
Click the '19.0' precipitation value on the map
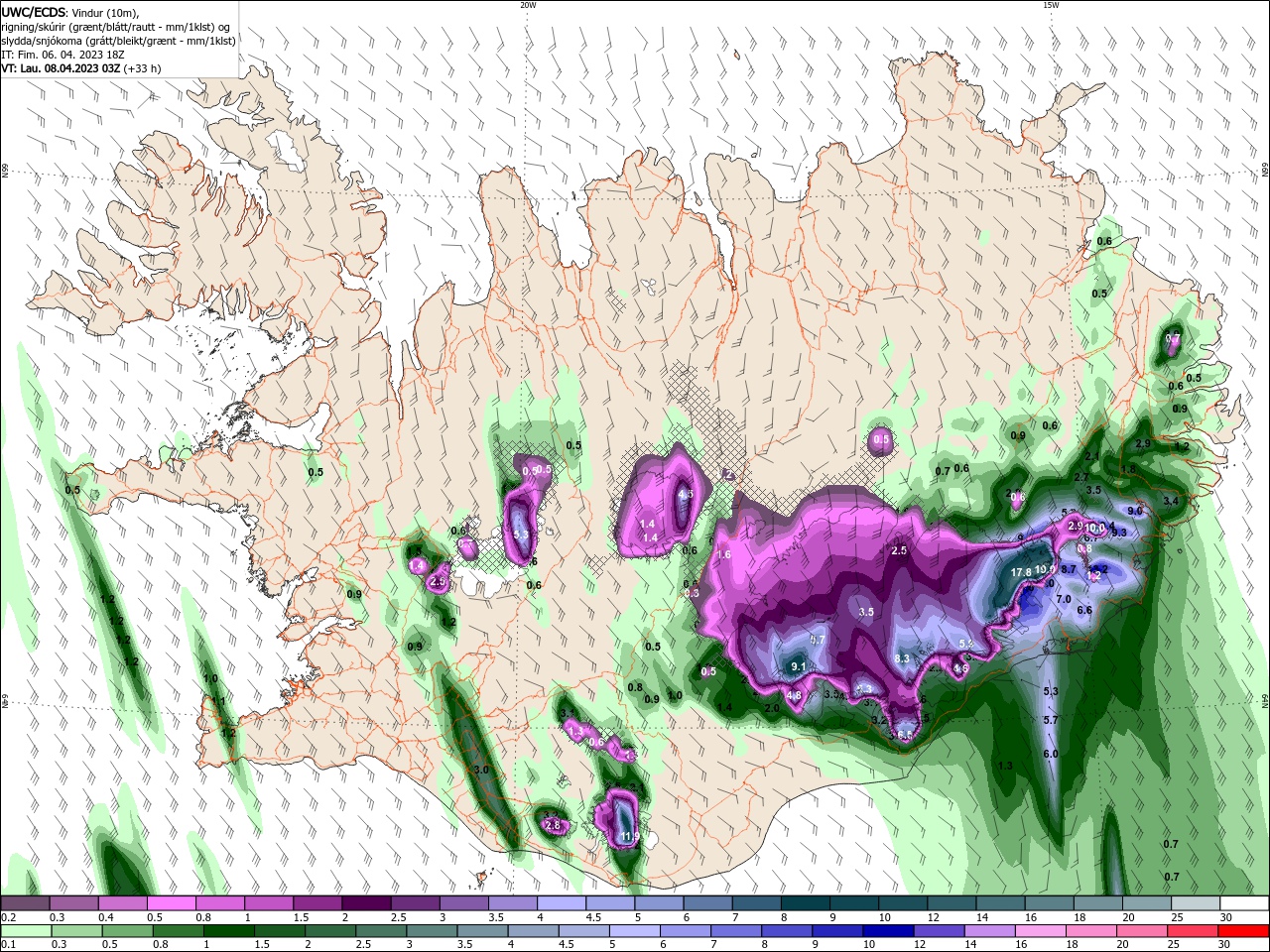coord(1044,570)
